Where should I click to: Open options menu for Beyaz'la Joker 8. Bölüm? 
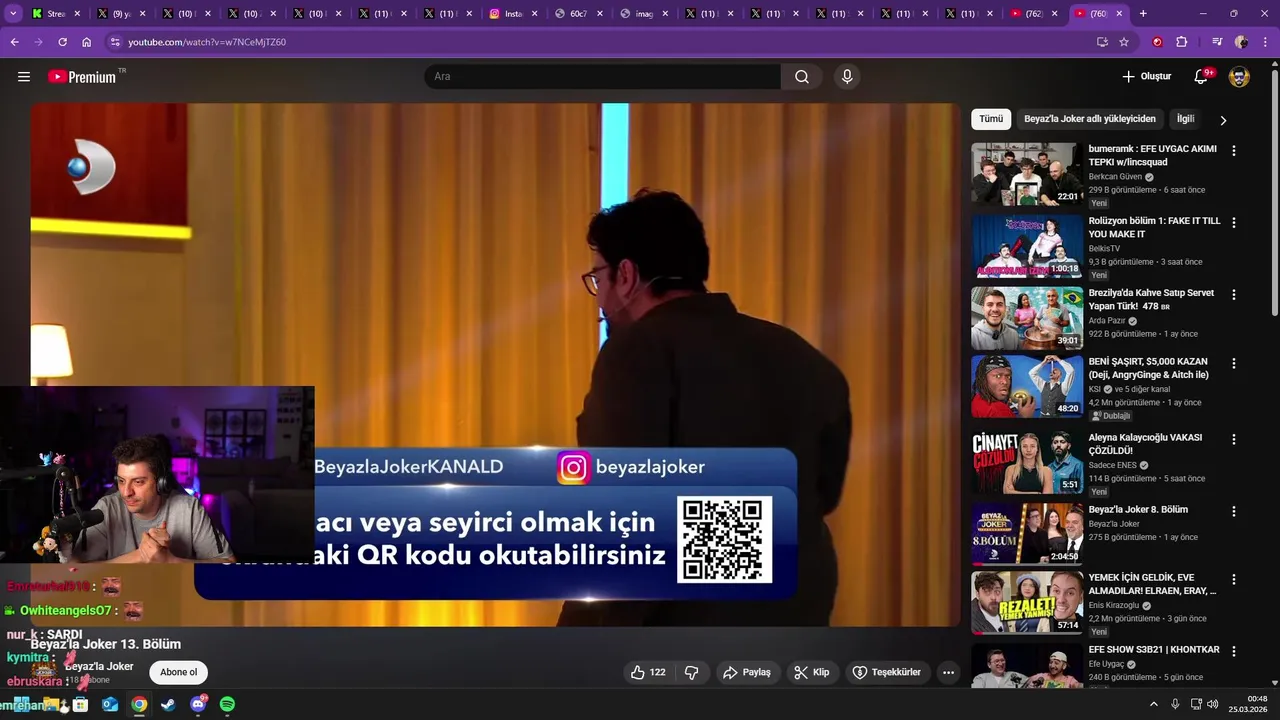point(1233,511)
